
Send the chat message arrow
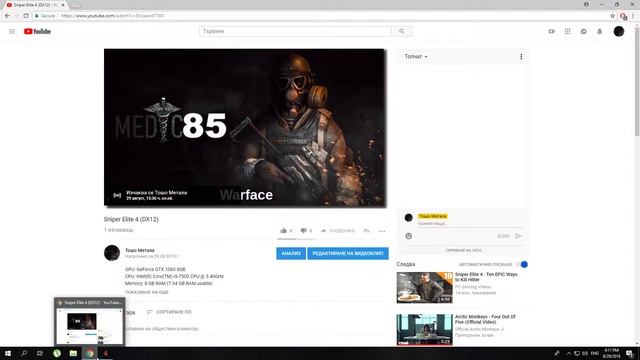coord(518,236)
